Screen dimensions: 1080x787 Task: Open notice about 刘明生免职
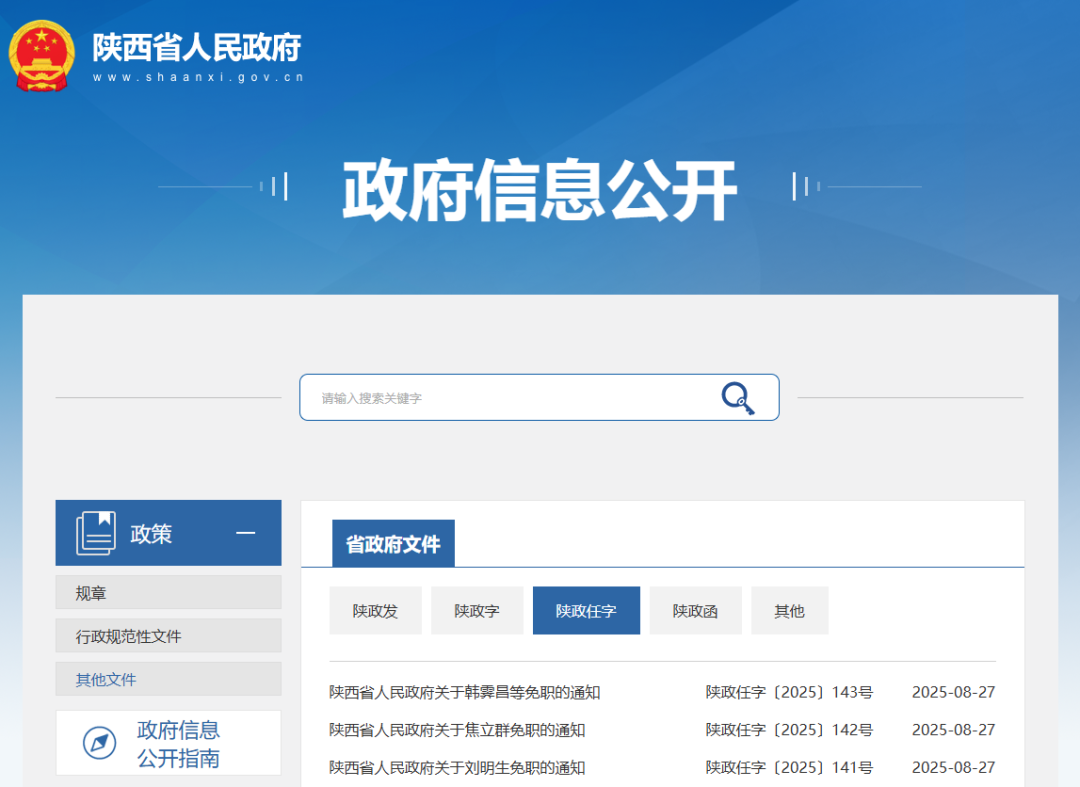[x=457, y=768]
